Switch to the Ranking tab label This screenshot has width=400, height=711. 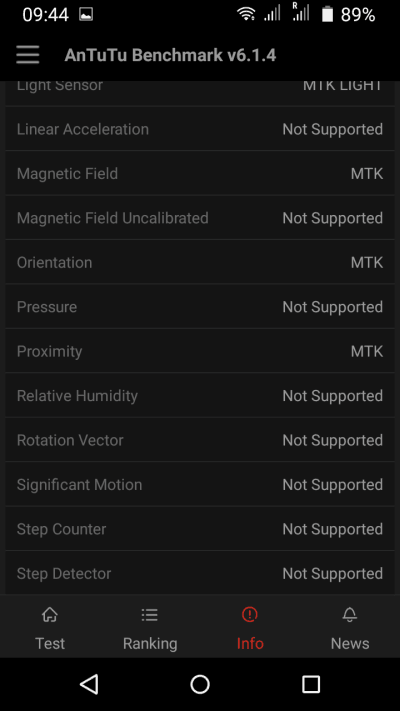tap(150, 643)
